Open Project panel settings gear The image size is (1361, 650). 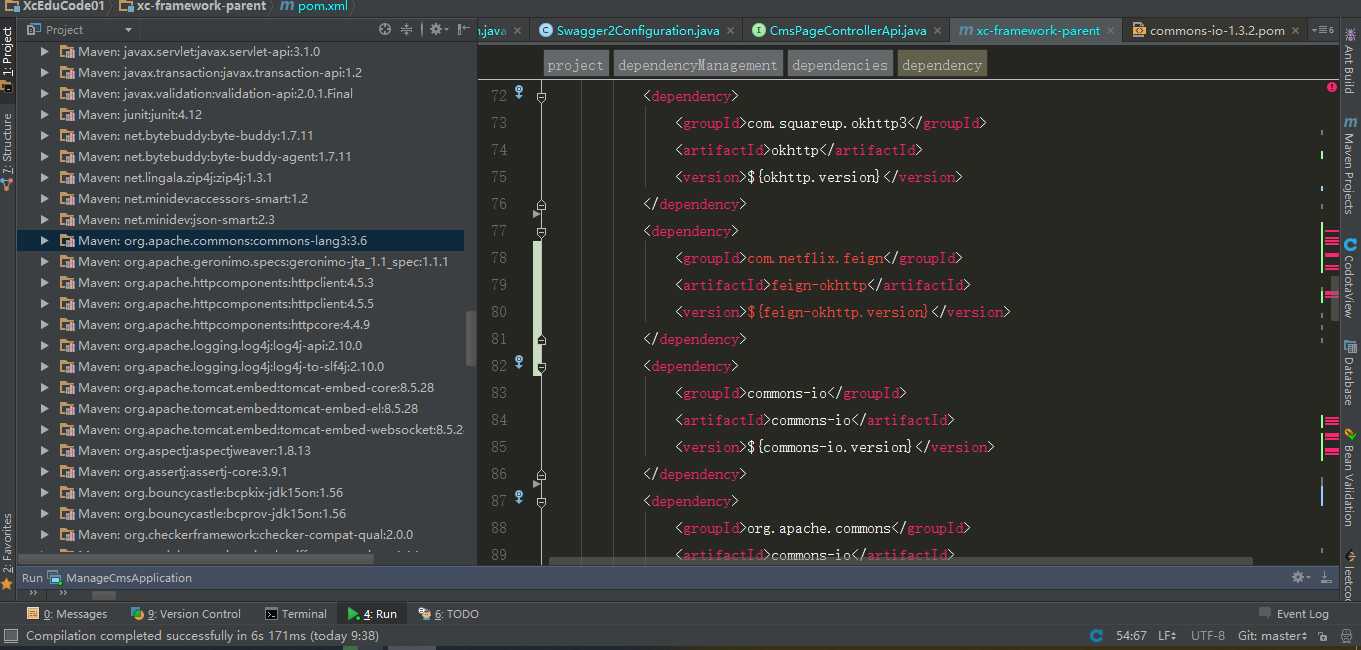tap(436, 30)
